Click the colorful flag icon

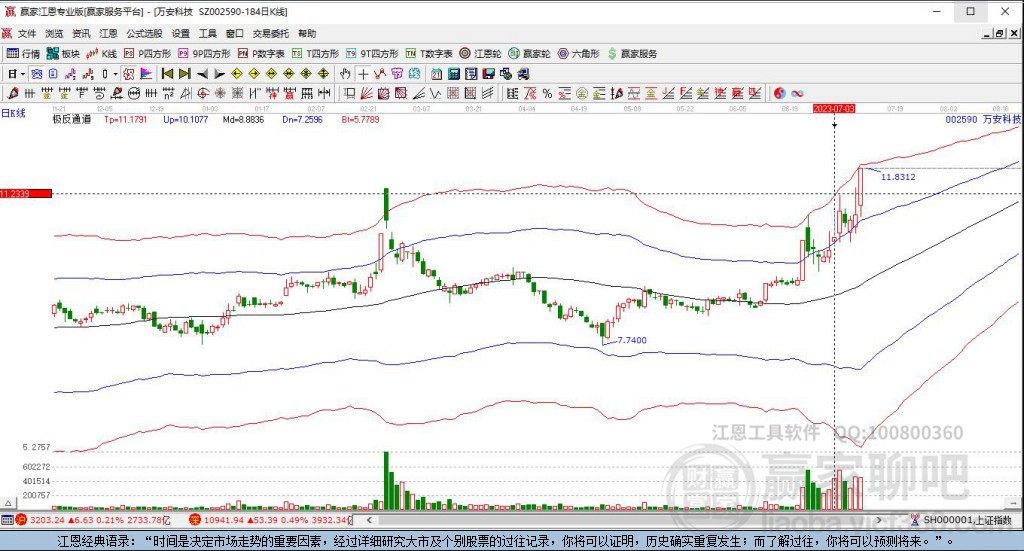coord(146,74)
